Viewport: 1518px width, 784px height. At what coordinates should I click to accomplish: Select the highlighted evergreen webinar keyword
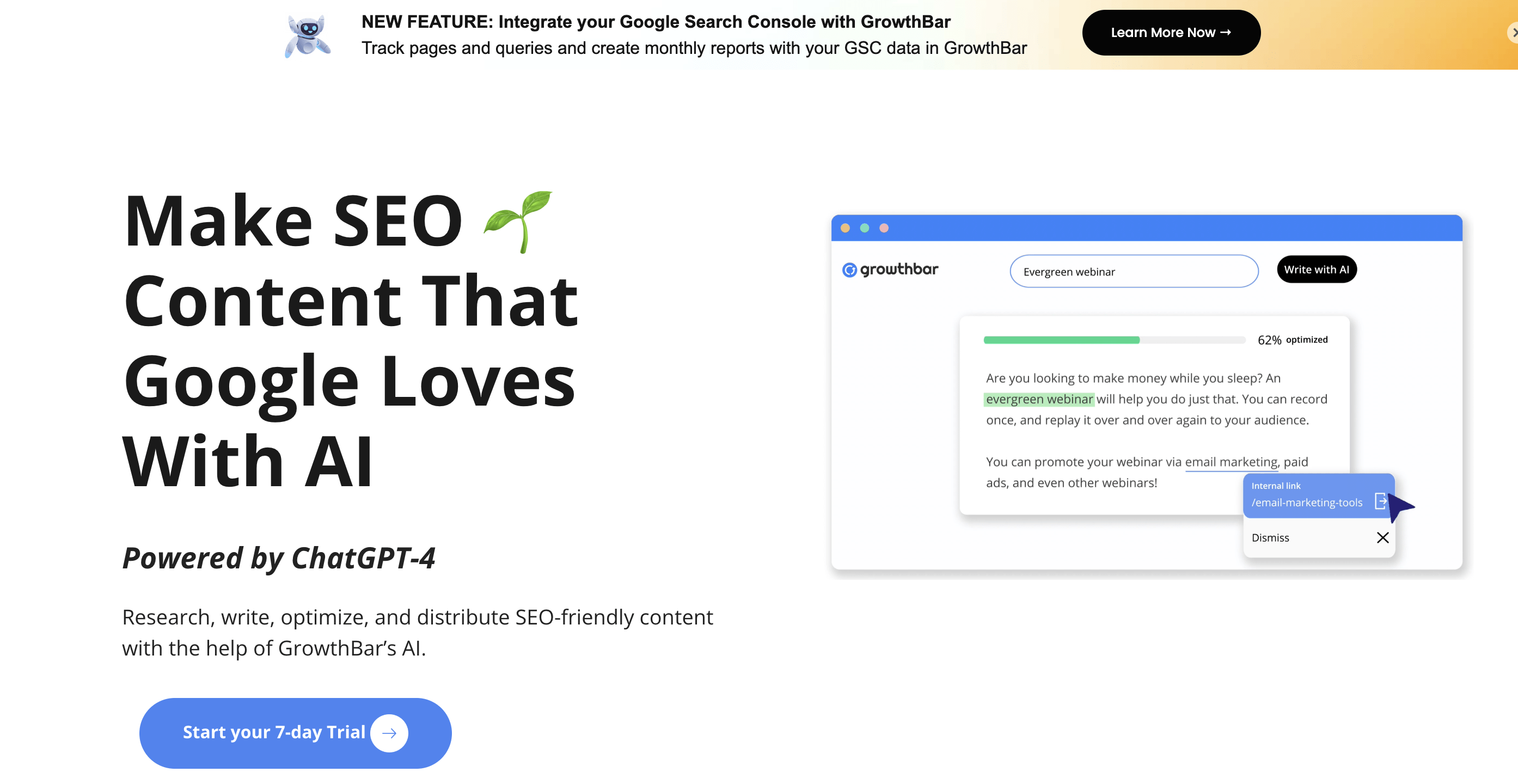point(1040,398)
